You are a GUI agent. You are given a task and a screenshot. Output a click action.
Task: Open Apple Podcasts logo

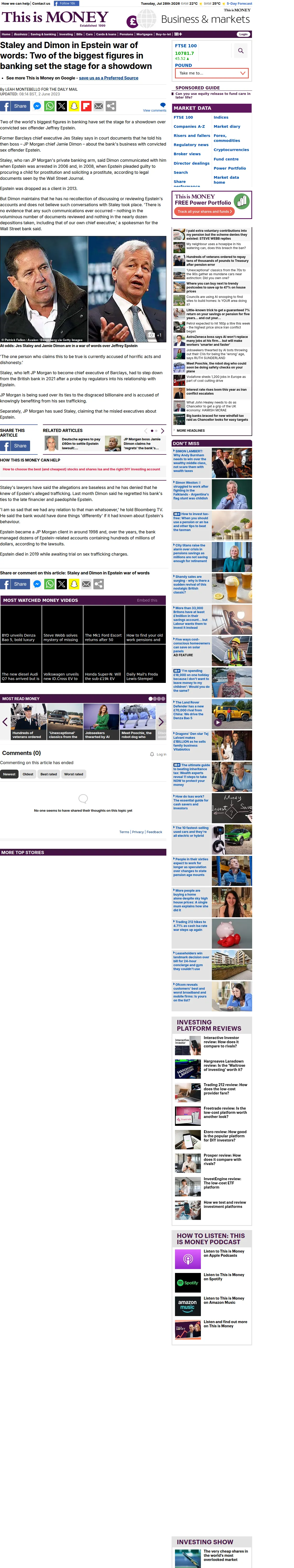[x=188, y=1259]
